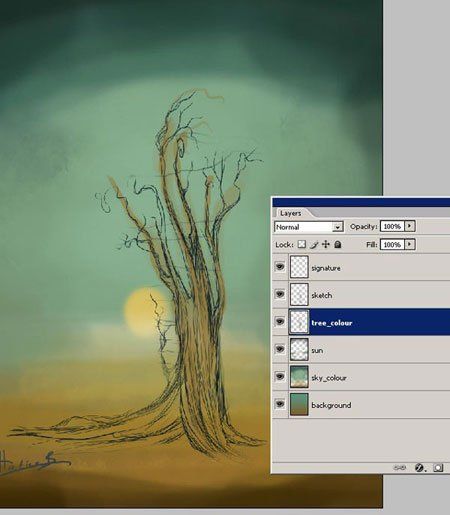Viewport: 450px width, 515px height.
Task: Add a layer style icon
Action: click(420, 468)
